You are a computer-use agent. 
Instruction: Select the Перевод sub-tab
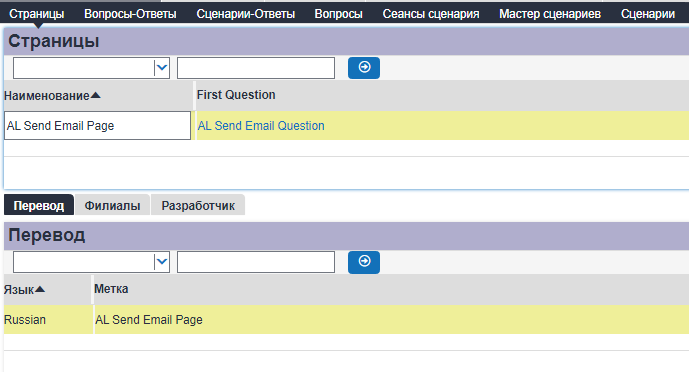click(39, 205)
